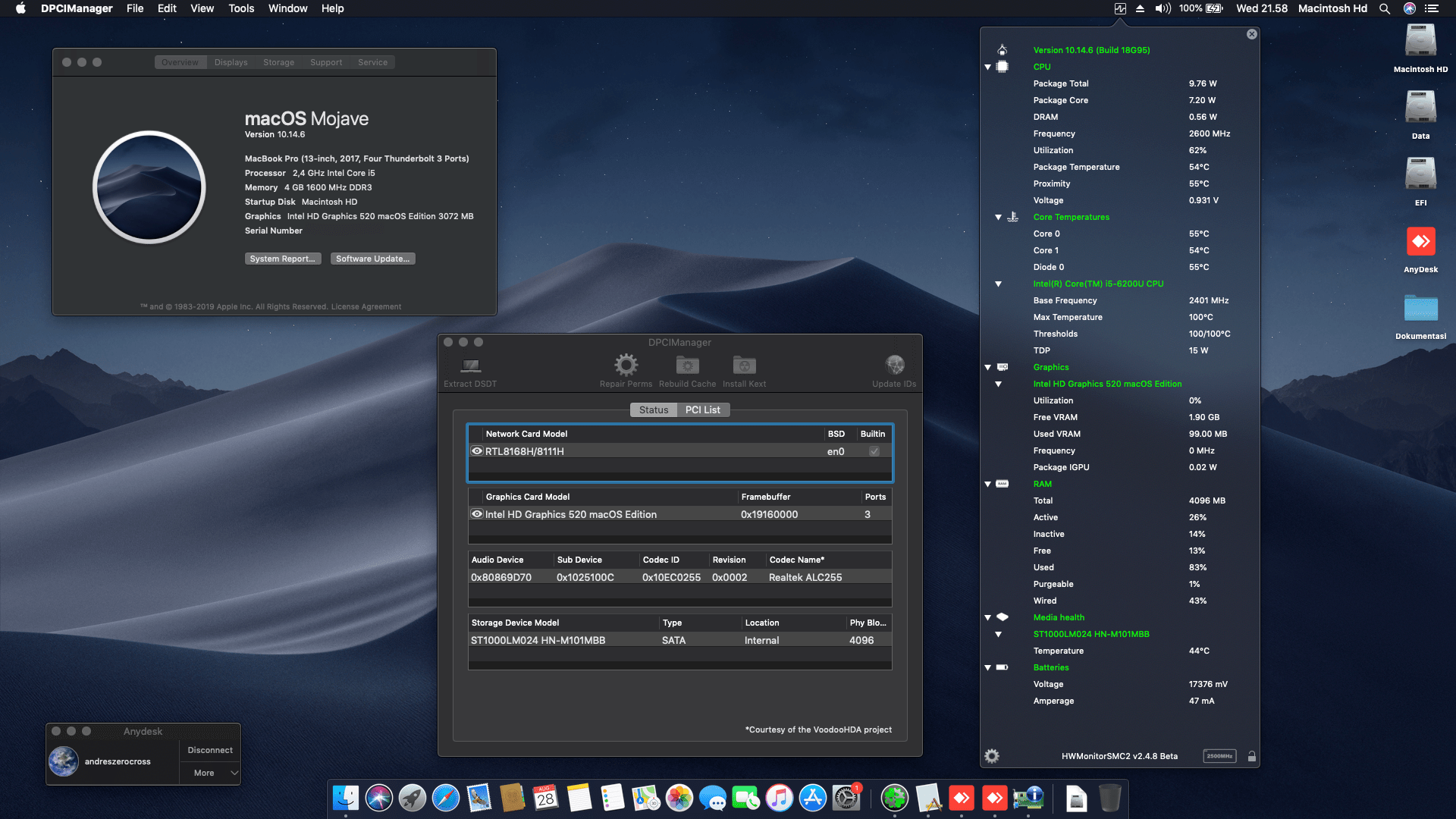Click the HWMonitor lock icon
The height and width of the screenshot is (819, 1456).
click(x=1252, y=756)
